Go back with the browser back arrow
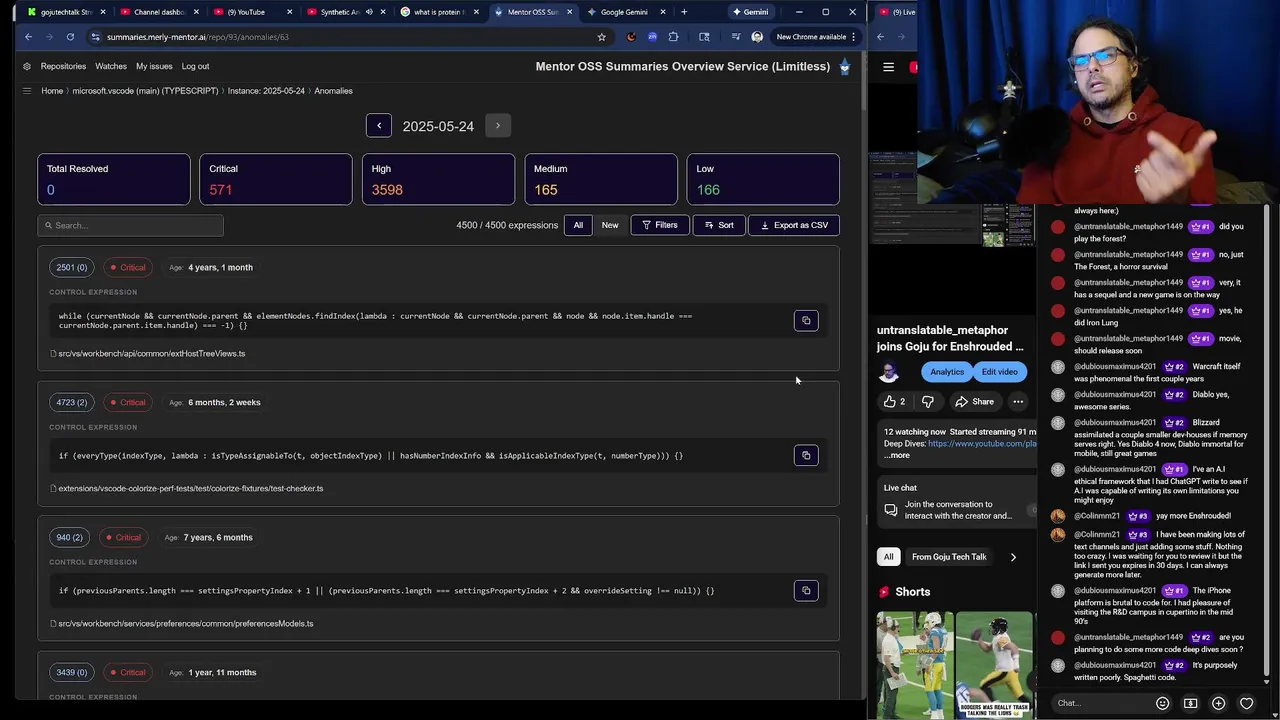This screenshot has height=720, width=1280. pyautogui.click(x=28, y=37)
